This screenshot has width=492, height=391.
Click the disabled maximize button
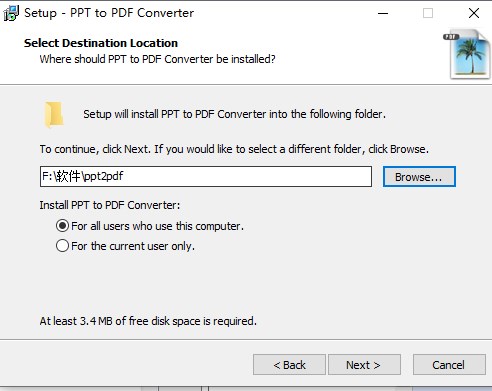pyautogui.click(x=428, y=13)
